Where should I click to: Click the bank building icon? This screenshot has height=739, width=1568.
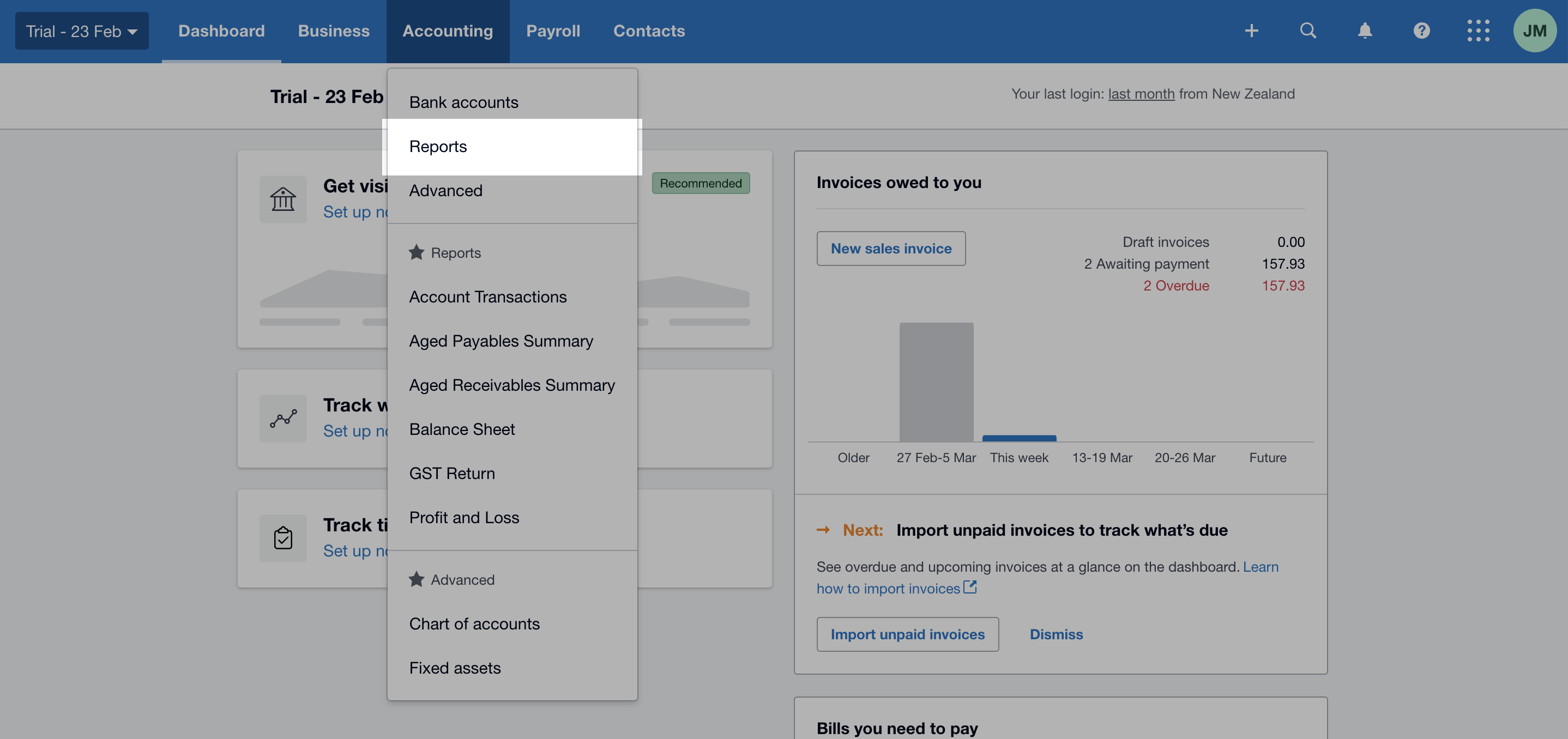283,199
